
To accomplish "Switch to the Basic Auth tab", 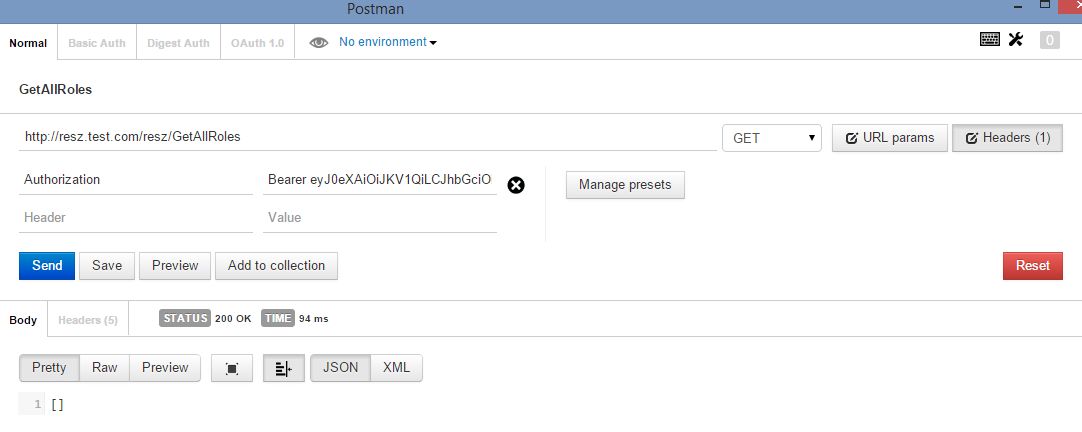I will point(97,43).
